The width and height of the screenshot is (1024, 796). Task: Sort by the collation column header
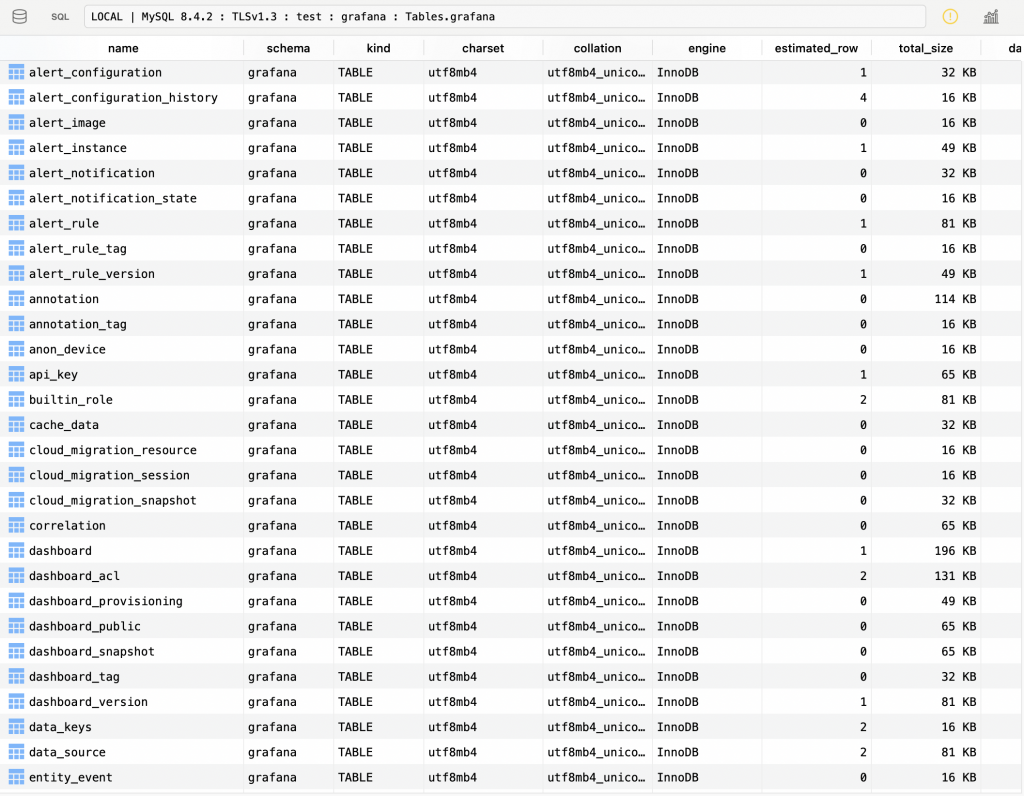(597, 48)
